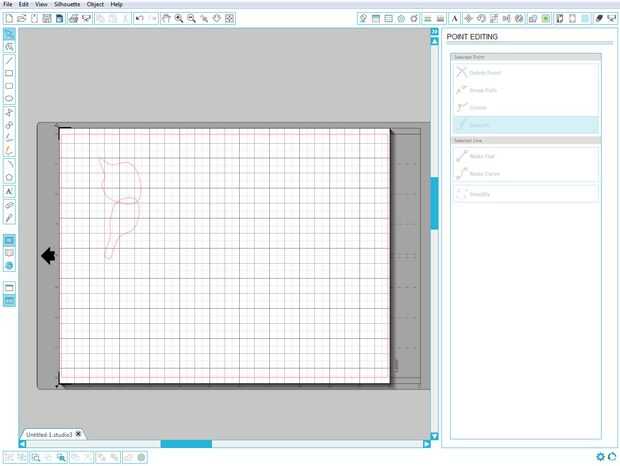Click vertical scrollbar down arrow
This screenshot has width=620, height=466.
(x=435, y=436)
